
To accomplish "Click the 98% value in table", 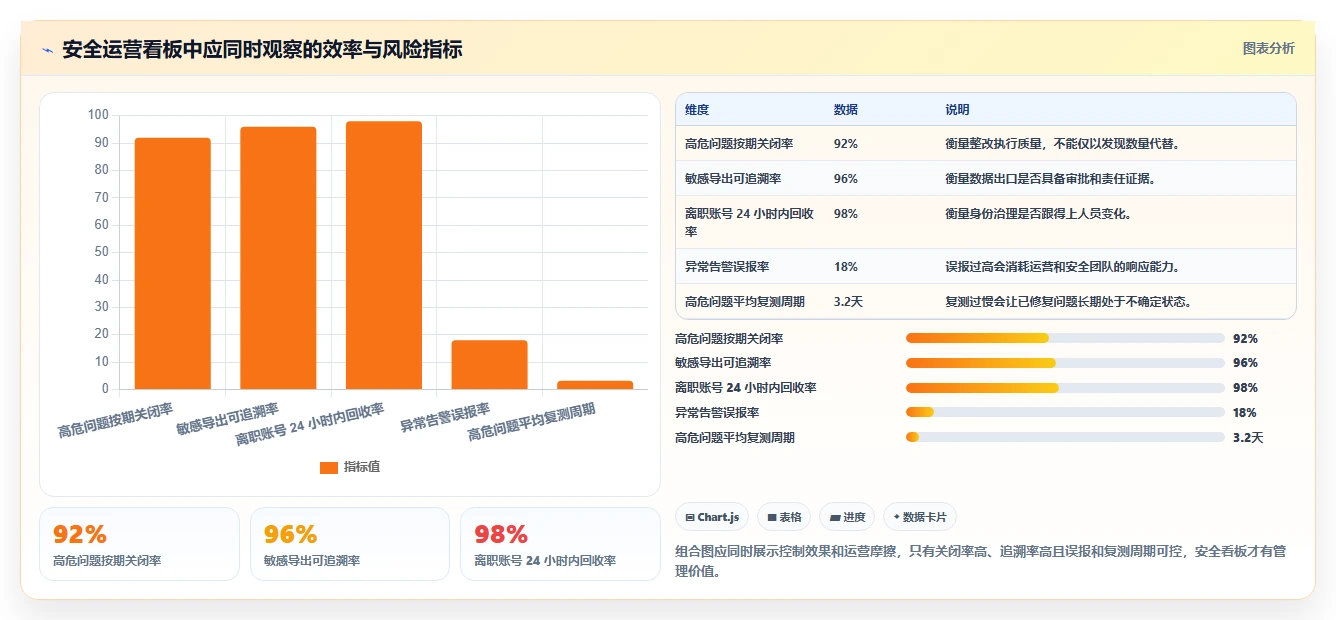I will [845, 213].
